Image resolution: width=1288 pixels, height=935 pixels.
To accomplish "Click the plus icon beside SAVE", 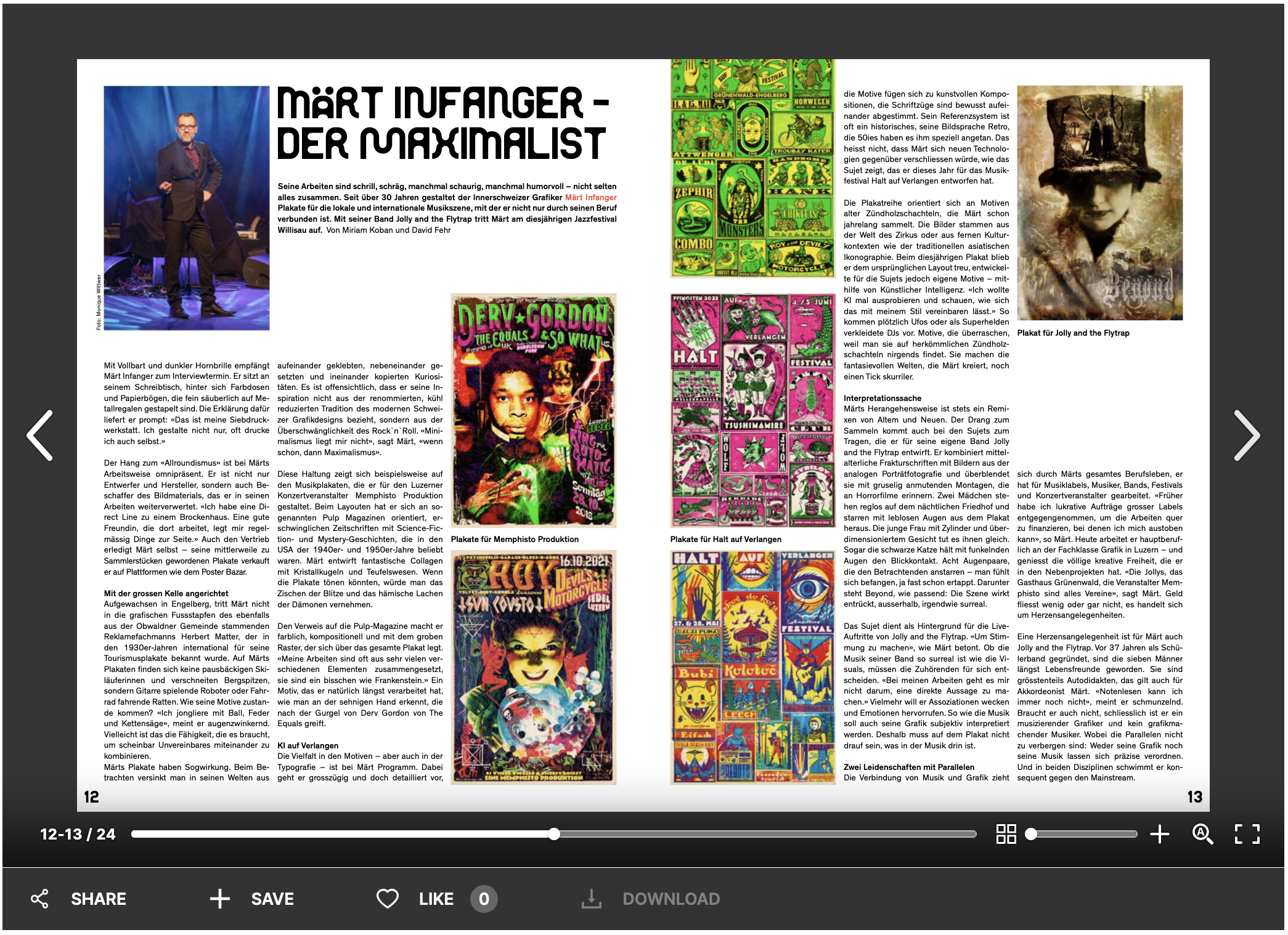I will point(220,899).
